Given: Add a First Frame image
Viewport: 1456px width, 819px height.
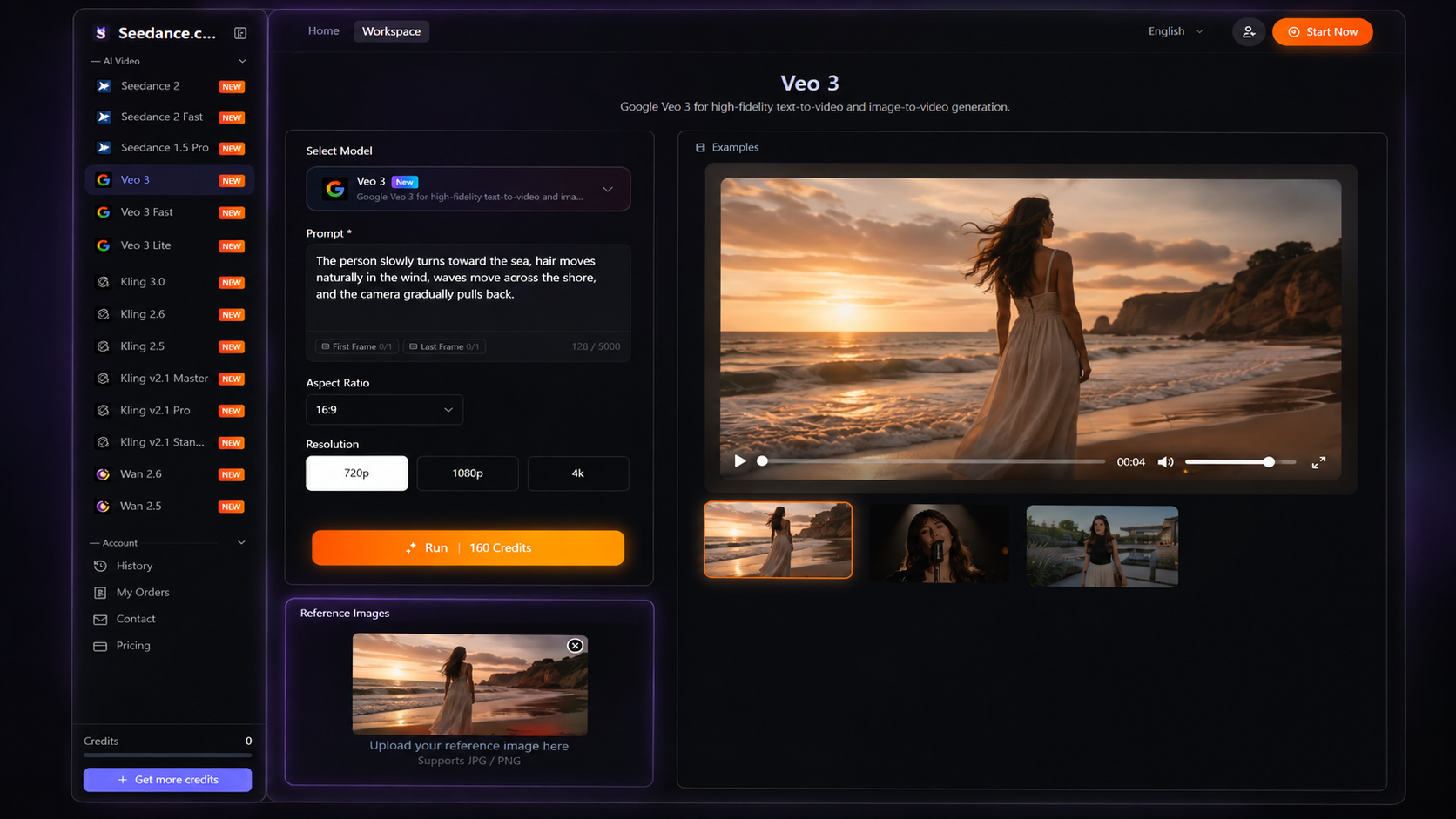Looking at the screenshot, I should 357,346.
